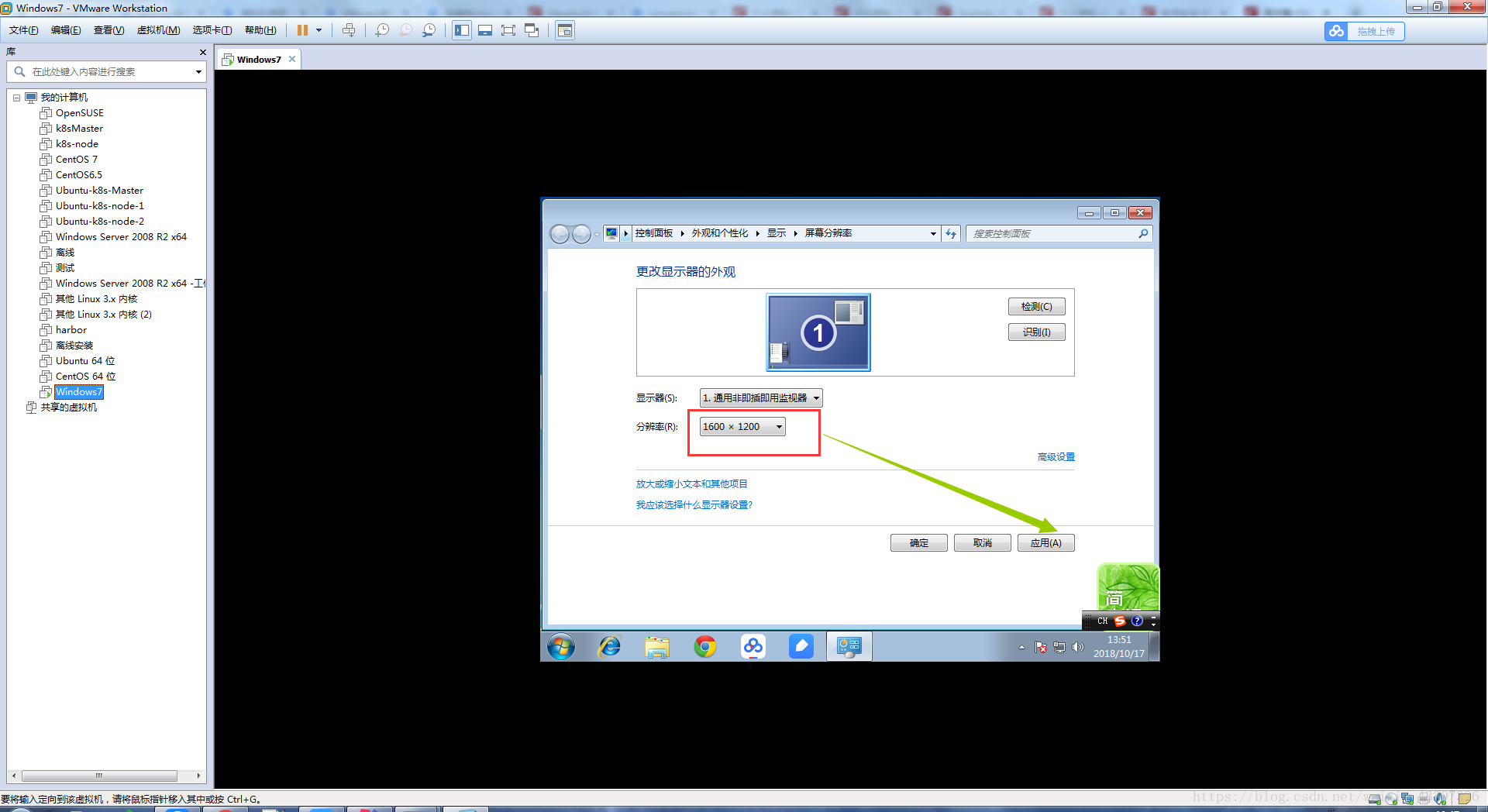1488x812 pixels.
Task: Click the control panel taskbar button in guest
Action: [849, 646]
